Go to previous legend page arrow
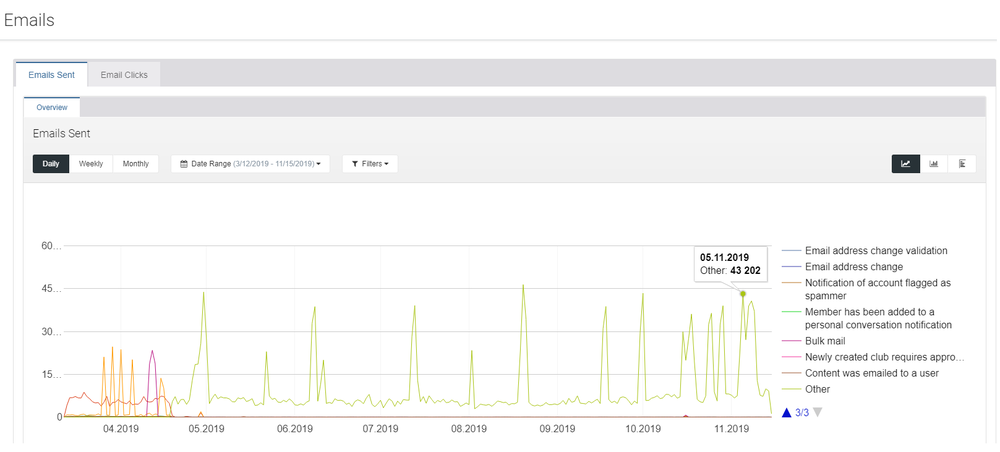Screen dimensions: 1000x452 point(787,412)
